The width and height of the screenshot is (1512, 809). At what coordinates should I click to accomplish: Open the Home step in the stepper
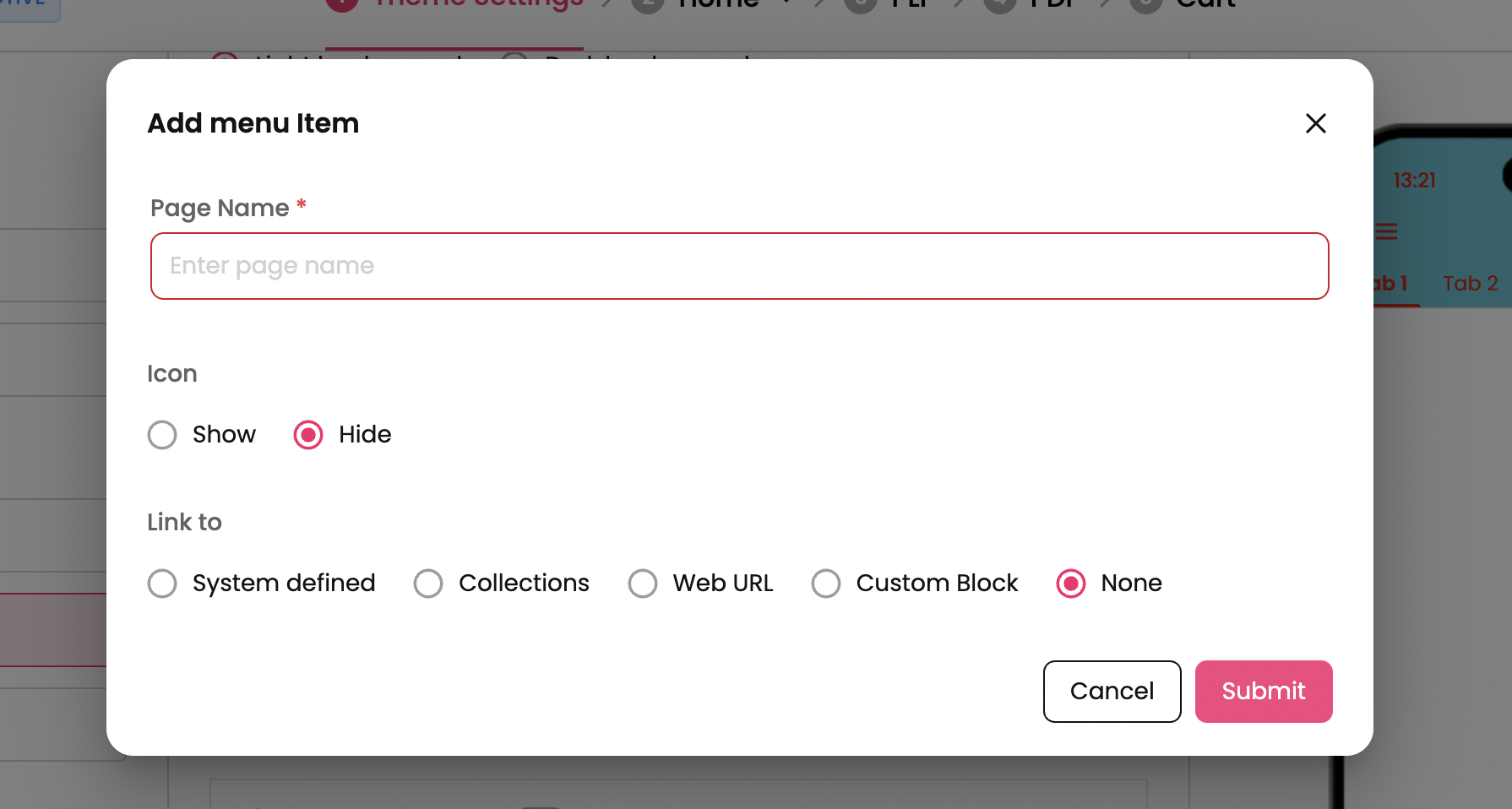pyautogui.click(x=718, y=4)
